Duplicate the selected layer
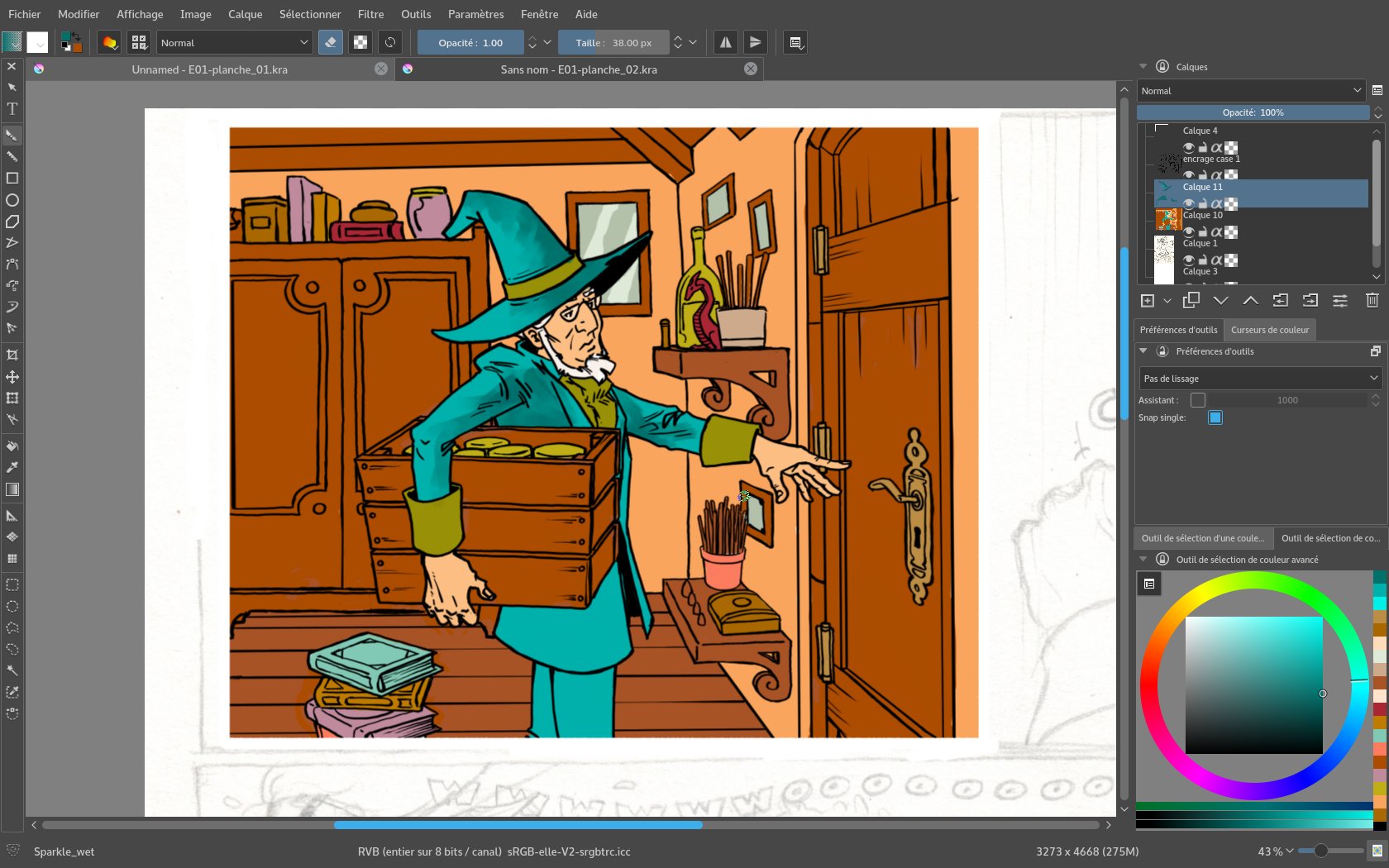 (x=1191, y=300)
